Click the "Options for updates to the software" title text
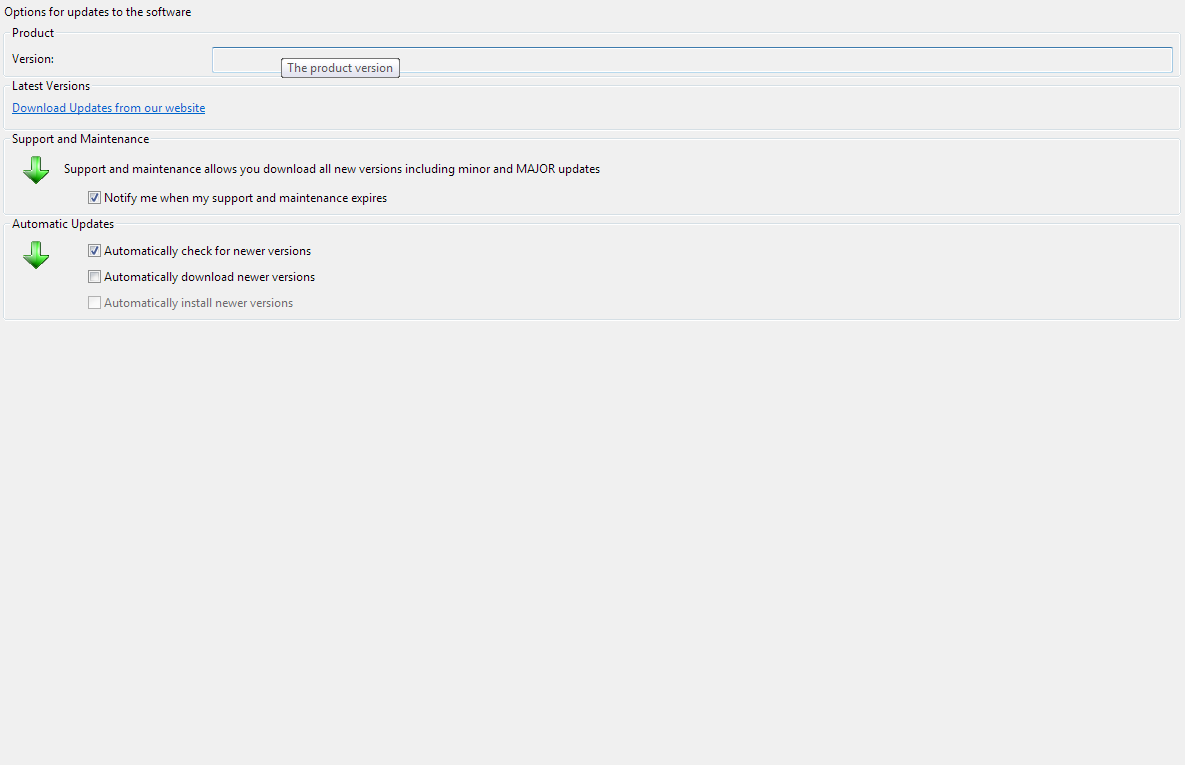 [98, 12]
